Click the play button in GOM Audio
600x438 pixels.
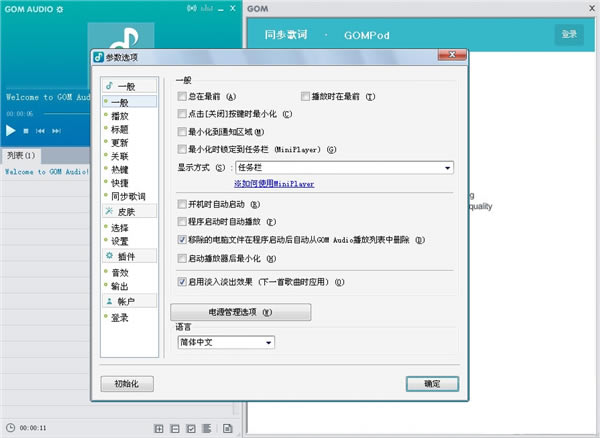(x=10, y=131)
